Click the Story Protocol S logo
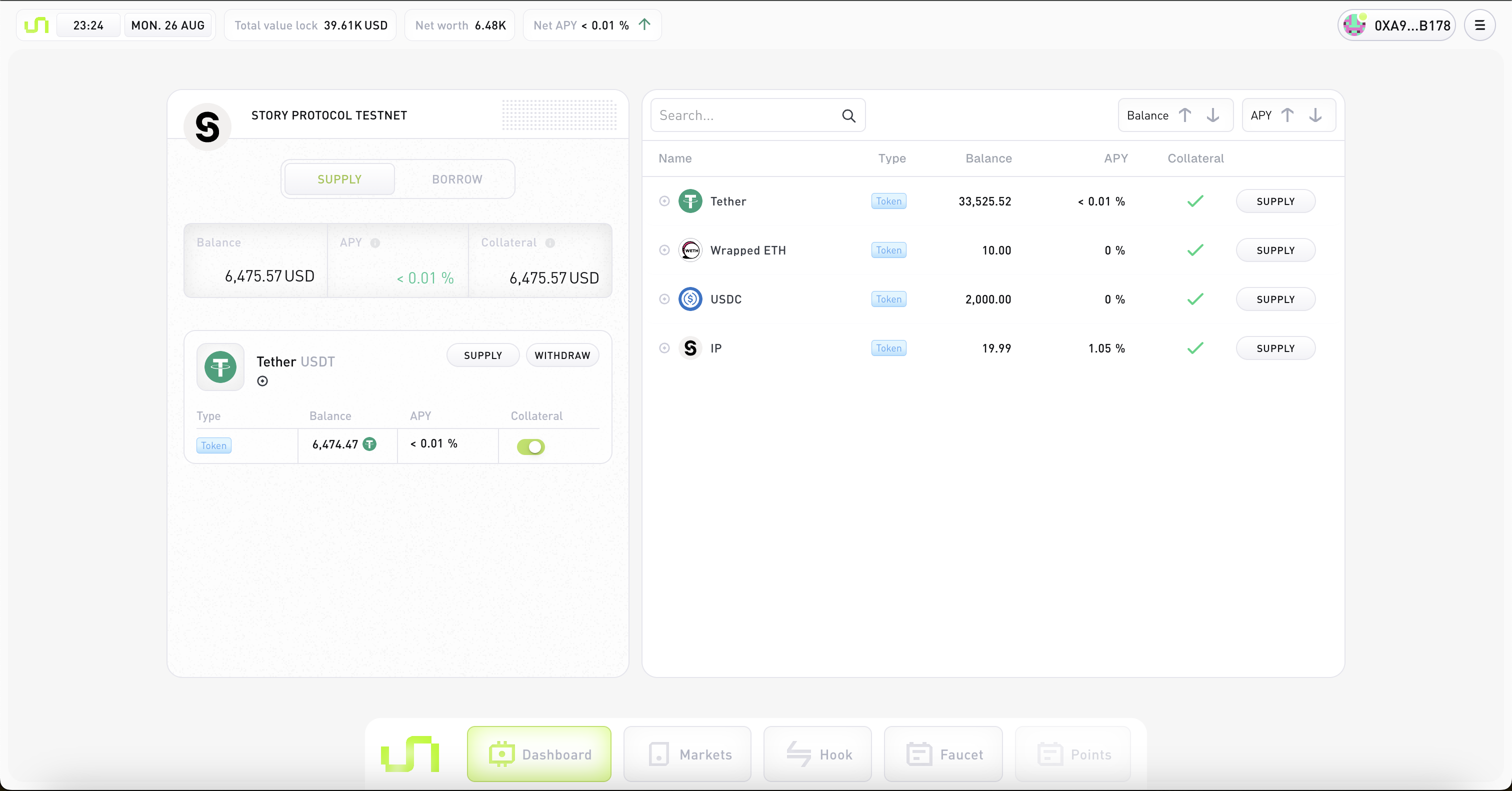Viewport: 1512px width, 791px height. 207,126
